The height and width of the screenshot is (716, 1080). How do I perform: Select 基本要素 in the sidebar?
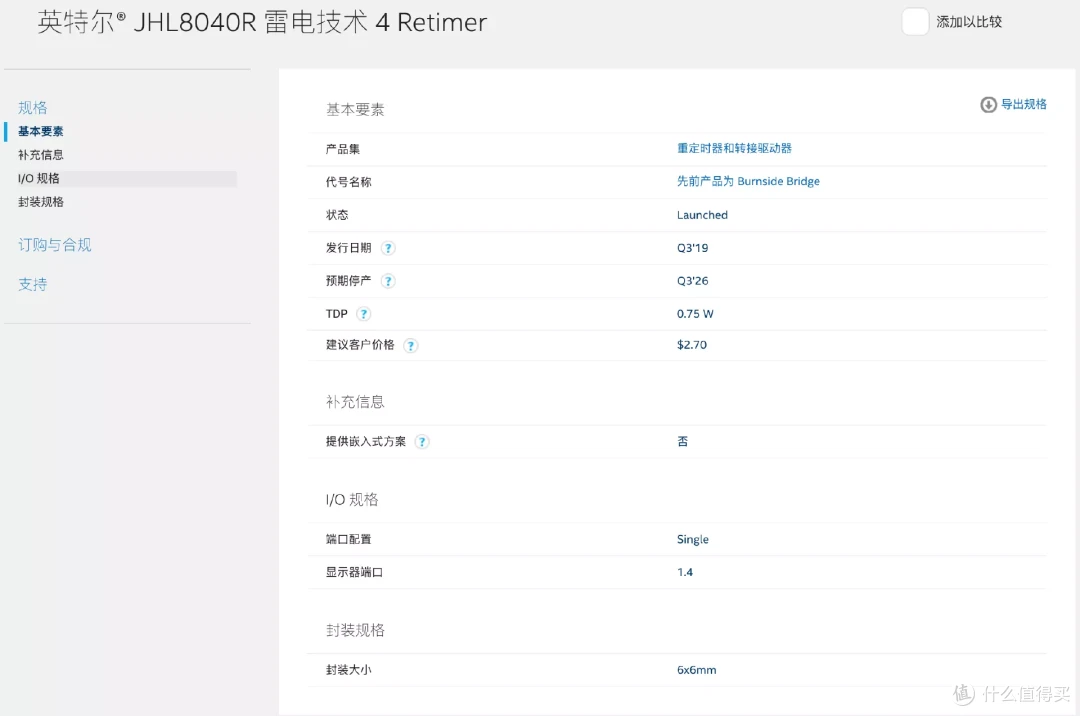[41, 132]
